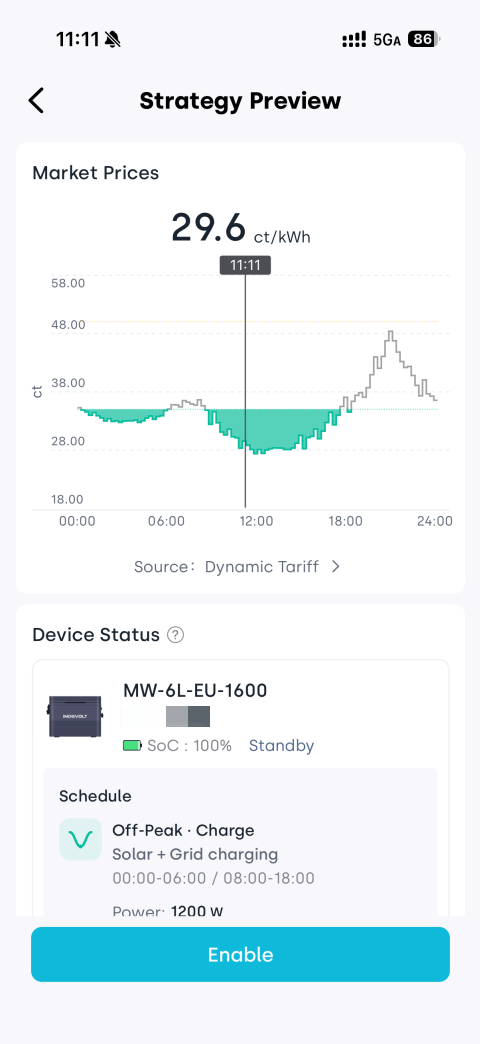Tap the cellular signal strength icon
Screen dimensions: 480x1044
coord(355,40)
